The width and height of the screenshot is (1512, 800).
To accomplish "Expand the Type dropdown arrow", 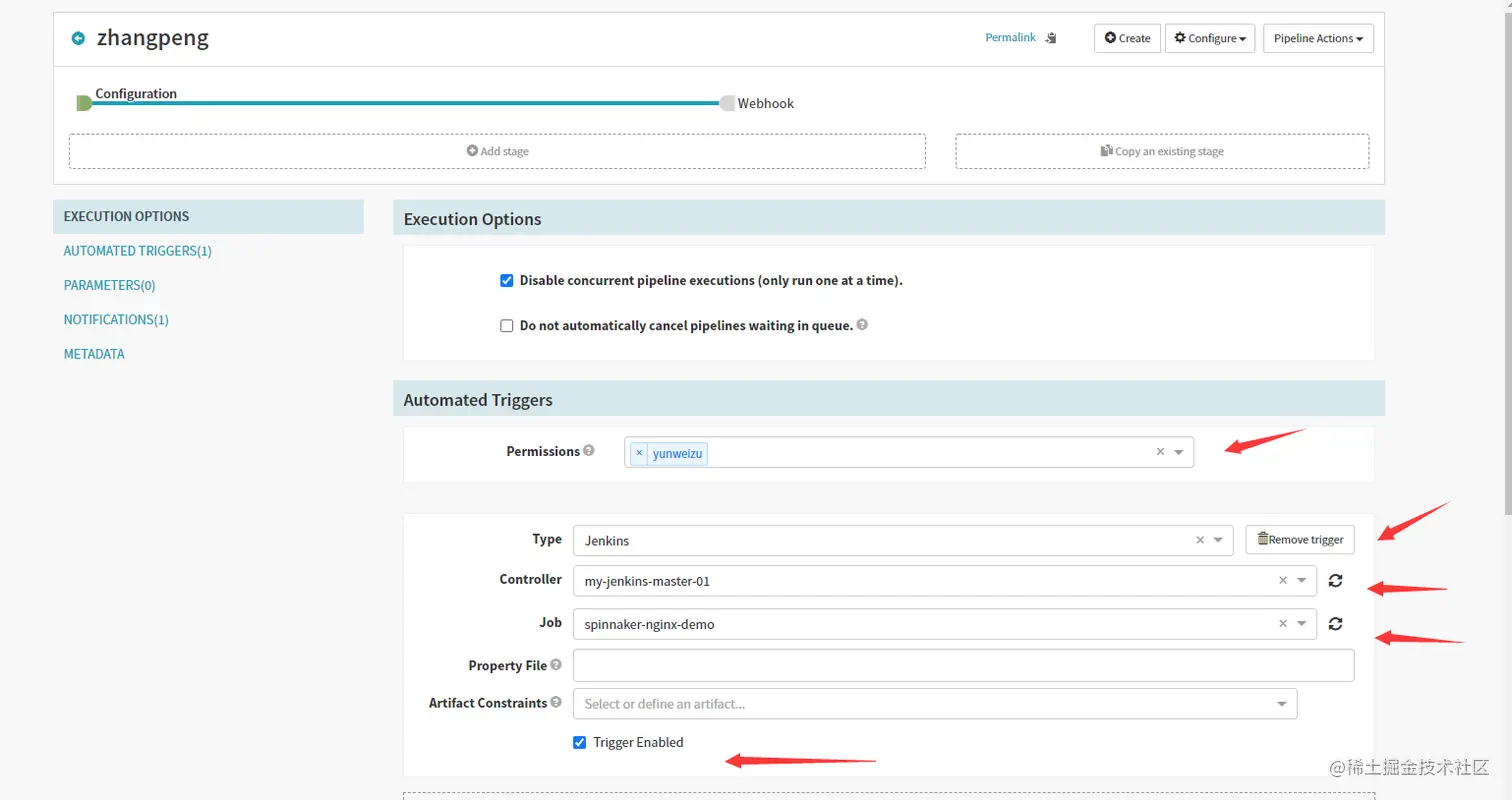I will [1218, 540].
